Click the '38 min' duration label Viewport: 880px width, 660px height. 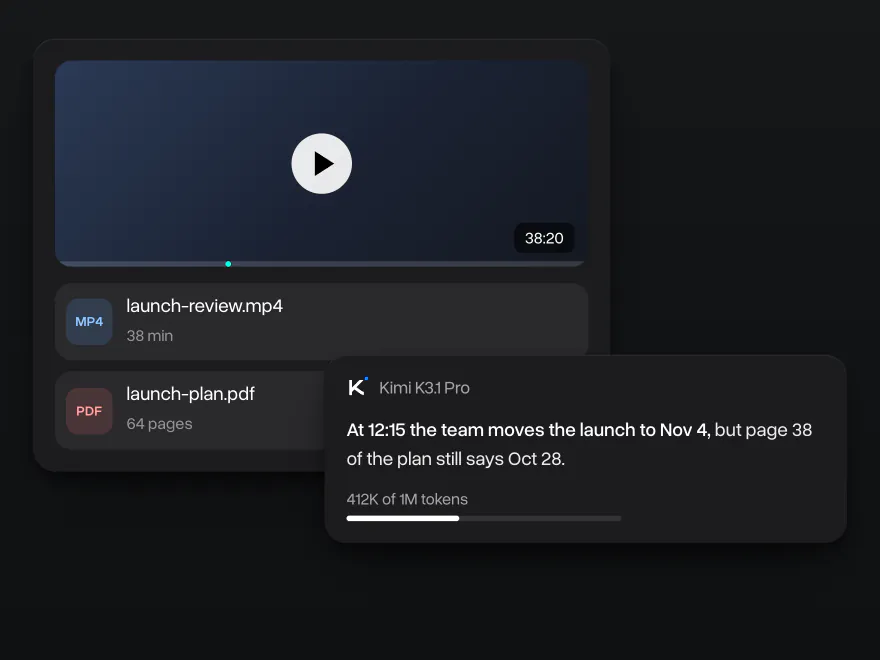[x=149, y=336]
